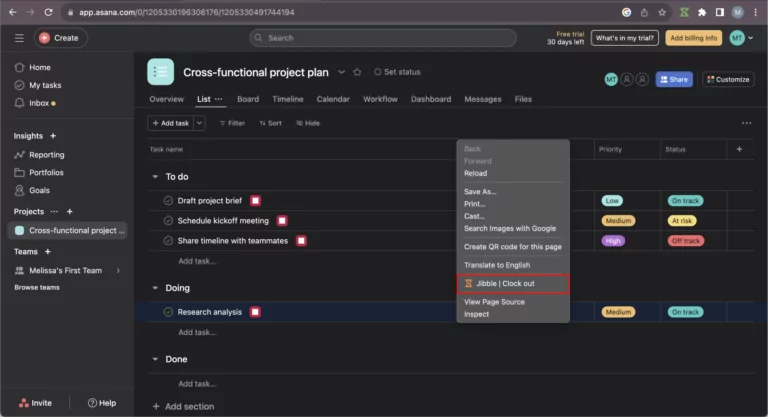Click the Goals sidebar icon

19,190
